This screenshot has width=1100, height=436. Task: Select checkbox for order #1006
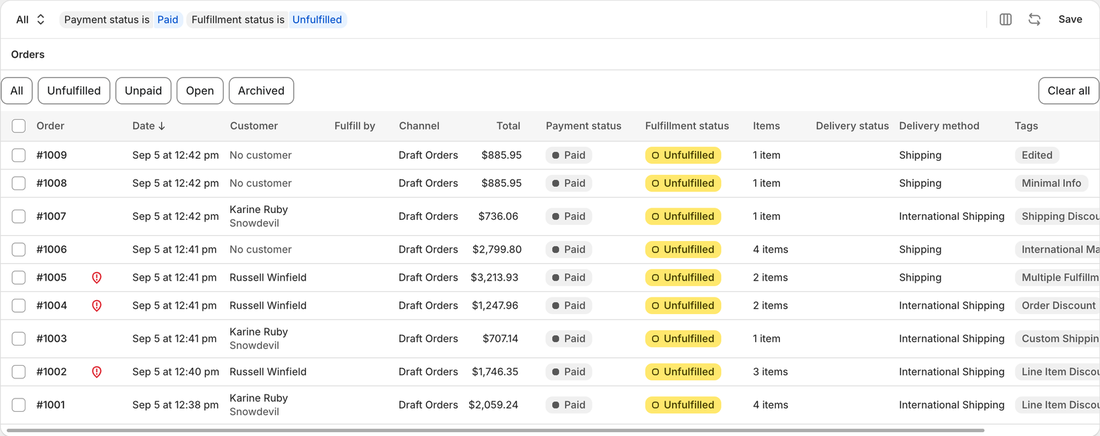[19, 249]
